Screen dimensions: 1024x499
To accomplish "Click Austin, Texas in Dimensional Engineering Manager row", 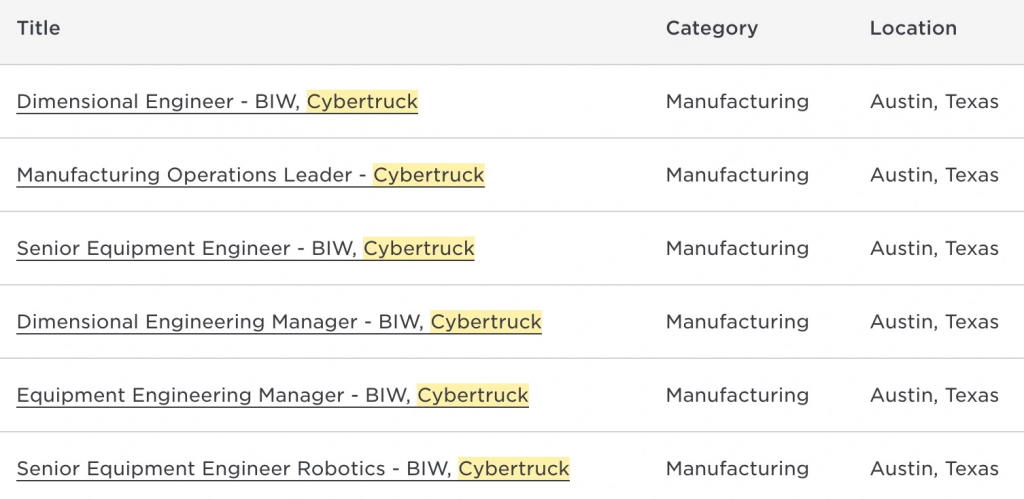I will coord(934,322).
